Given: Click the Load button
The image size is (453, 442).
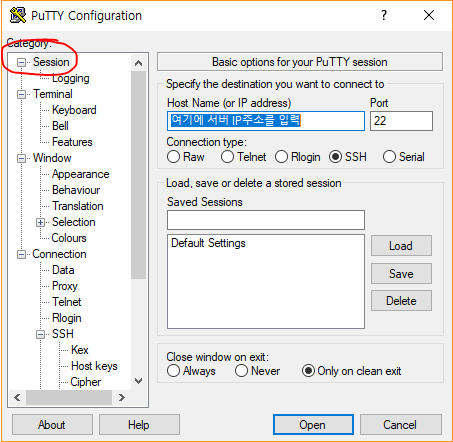Looking at the screenshot, I should [401, 246].
